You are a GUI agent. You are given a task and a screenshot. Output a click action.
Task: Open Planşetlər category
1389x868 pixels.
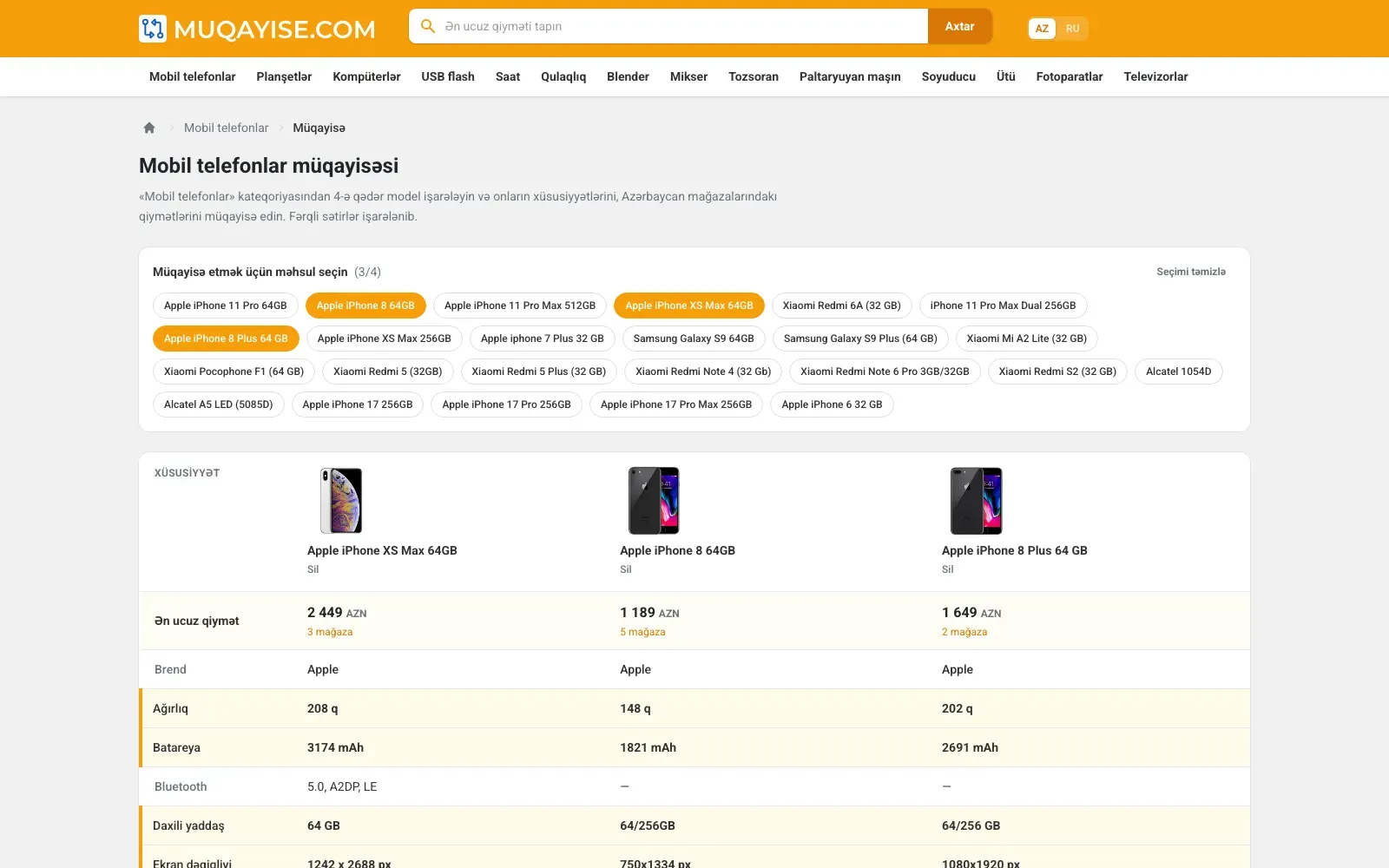pyautogui.click(x=284, y=76)
